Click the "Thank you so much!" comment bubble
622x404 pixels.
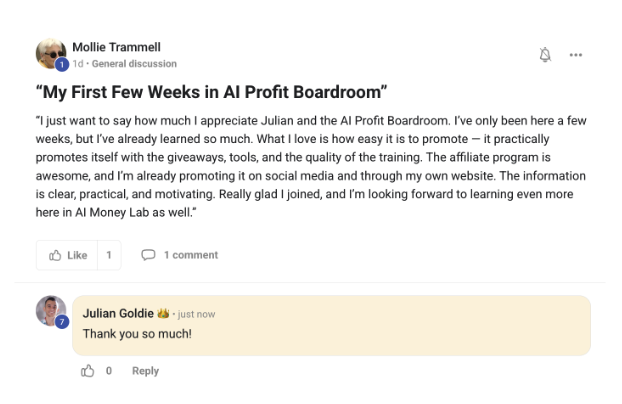point(330,333)
